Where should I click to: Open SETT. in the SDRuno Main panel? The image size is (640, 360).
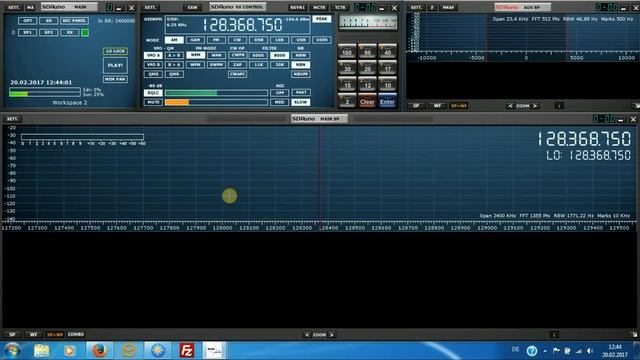[x=13, y=7]
